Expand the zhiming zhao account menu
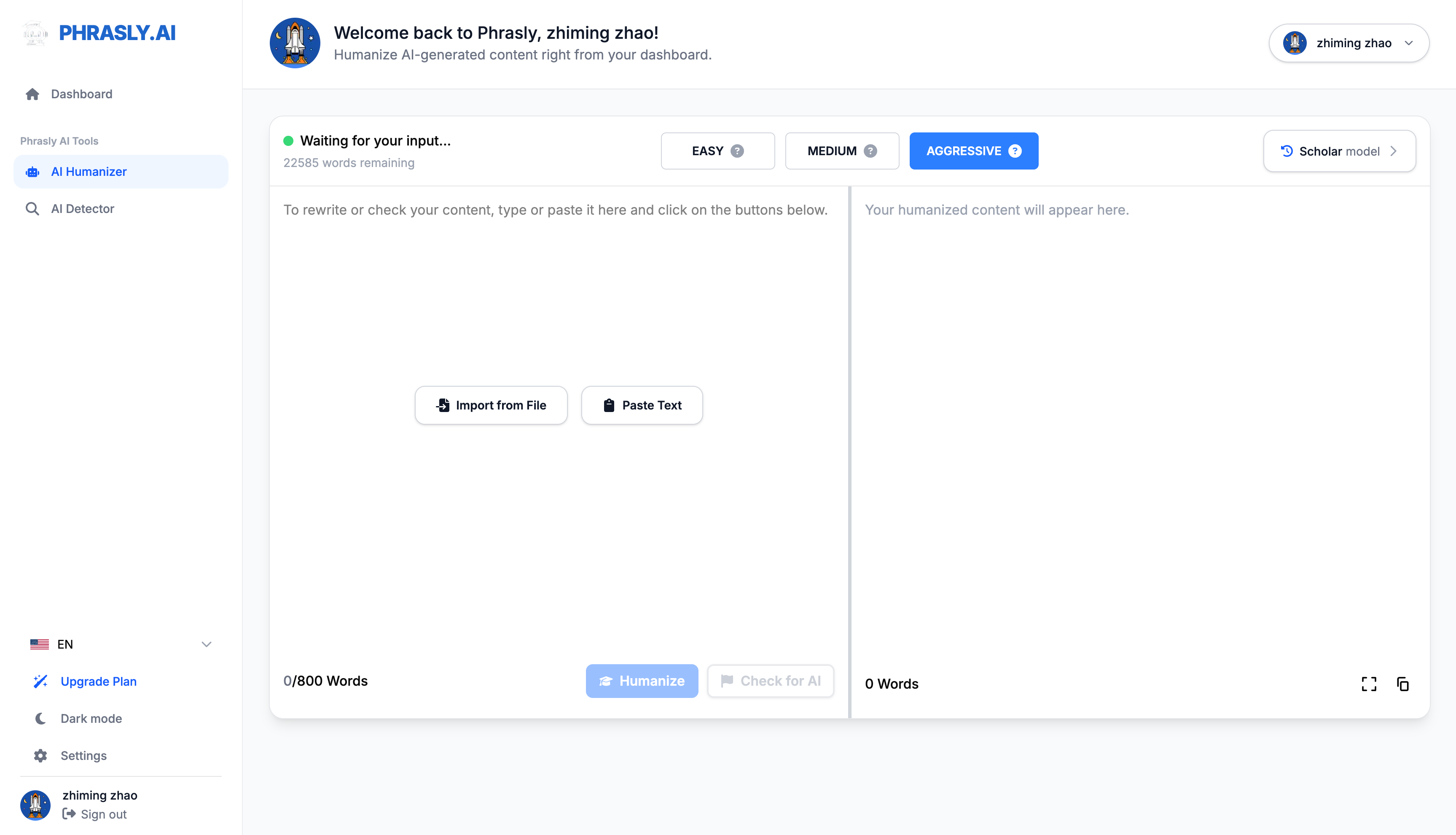Image resolution: width=1456 pixels, height=835 pixels. coord(1348,43)
